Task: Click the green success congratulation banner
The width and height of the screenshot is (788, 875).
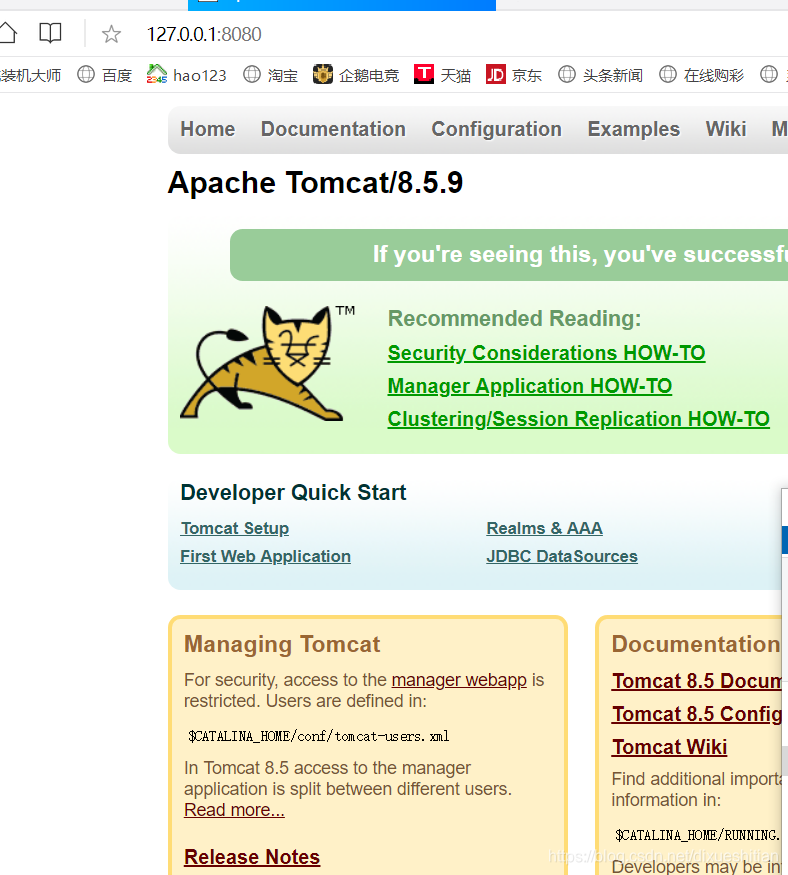Action: [509, 254]
